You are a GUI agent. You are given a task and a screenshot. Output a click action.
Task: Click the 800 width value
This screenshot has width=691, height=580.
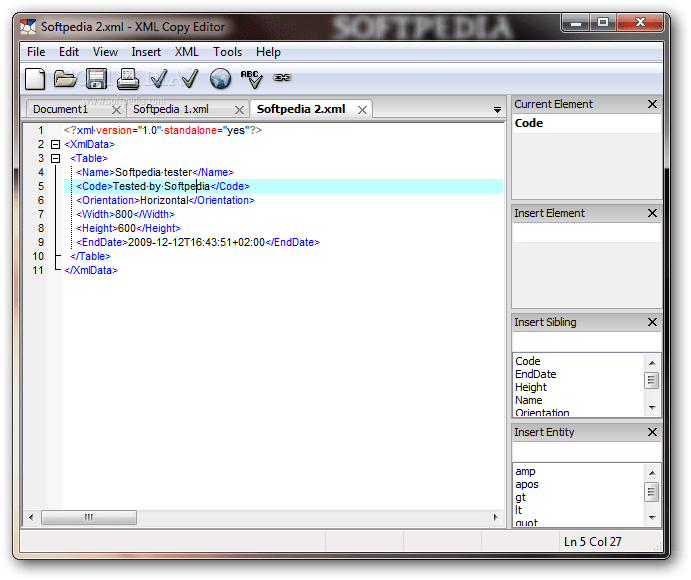pos(124,215)
